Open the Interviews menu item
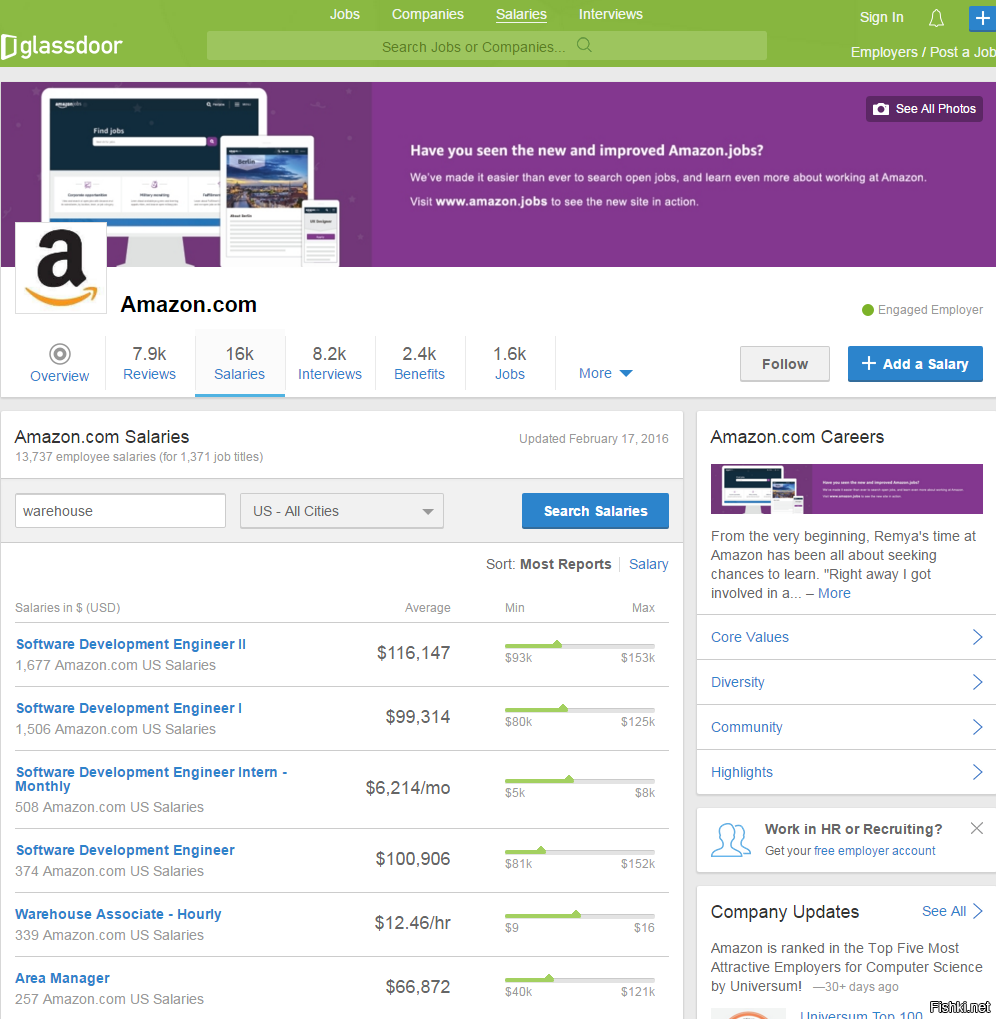 point(611,14)
